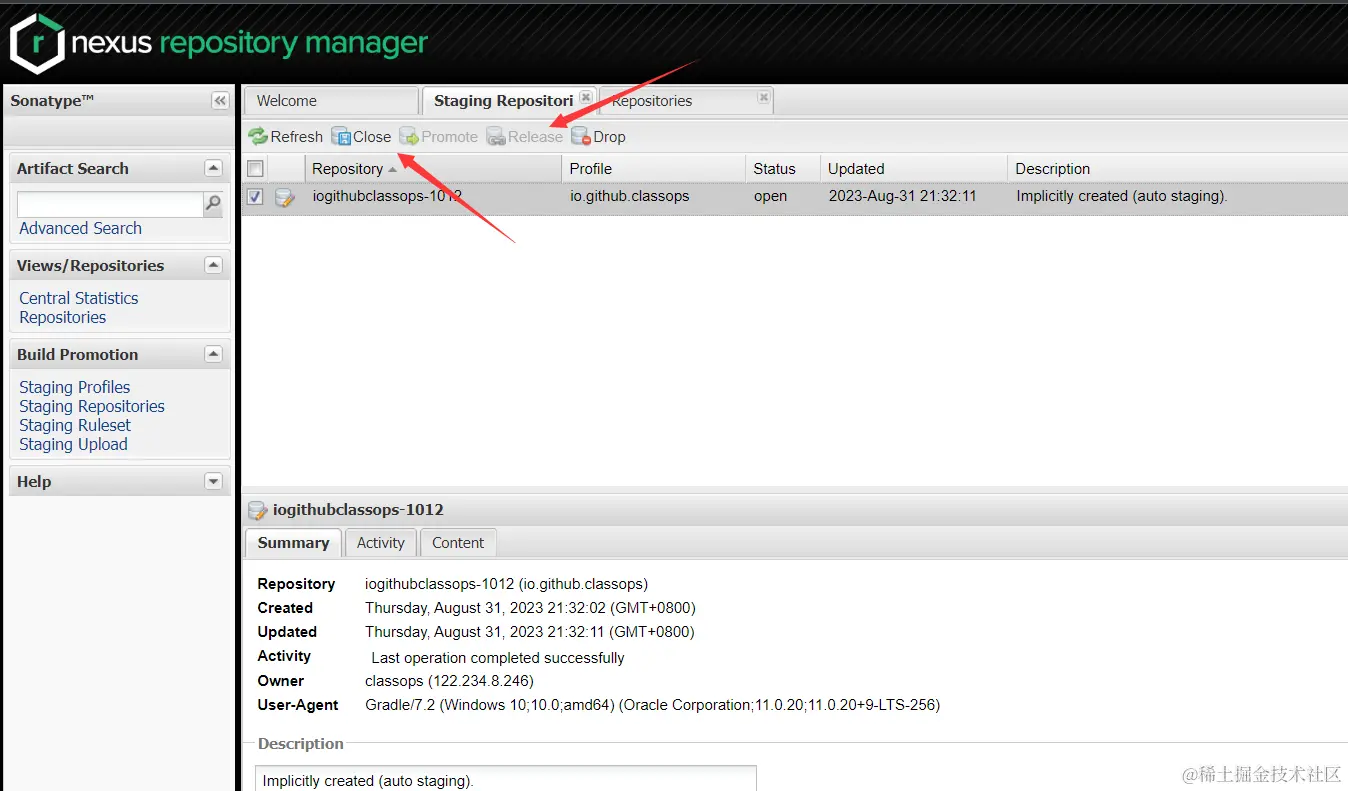Expand the Help panel
1348x791 pixels.
click(x=213, y=481)
